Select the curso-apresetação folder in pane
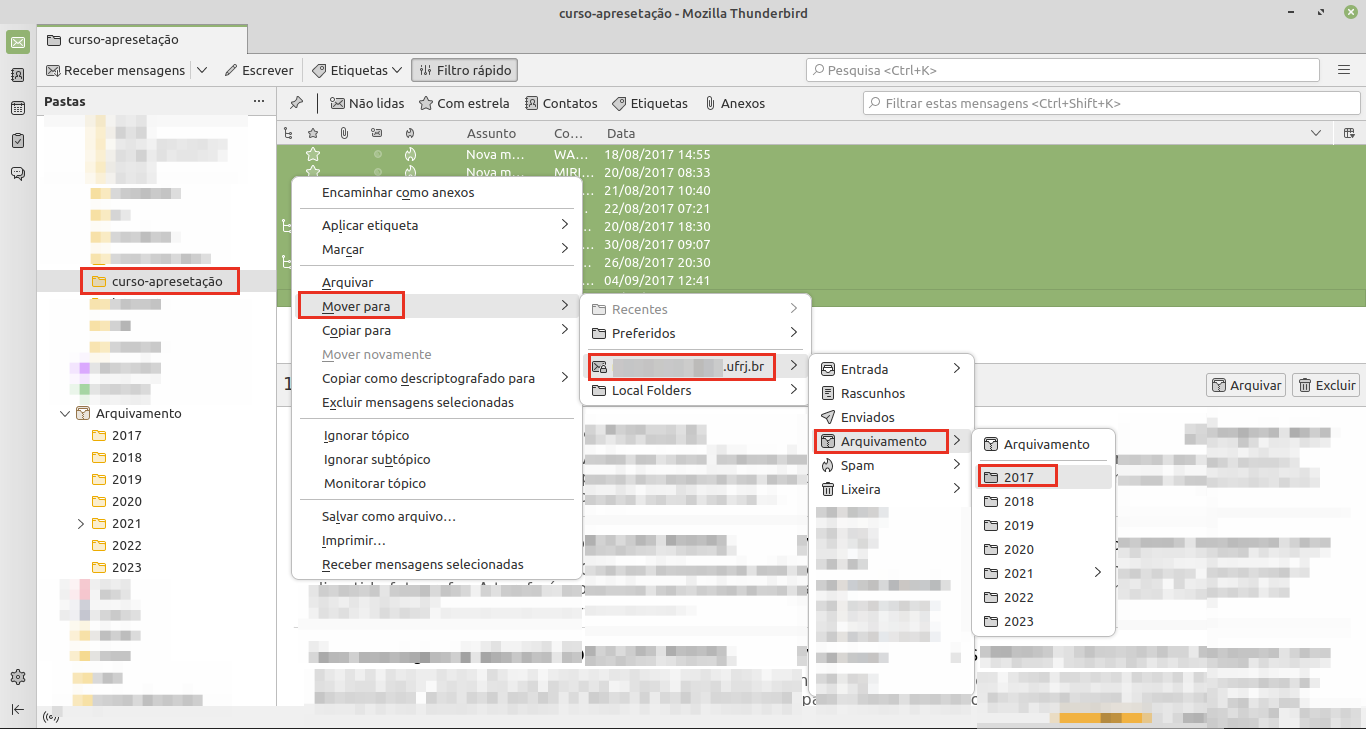 coord(158,281)
